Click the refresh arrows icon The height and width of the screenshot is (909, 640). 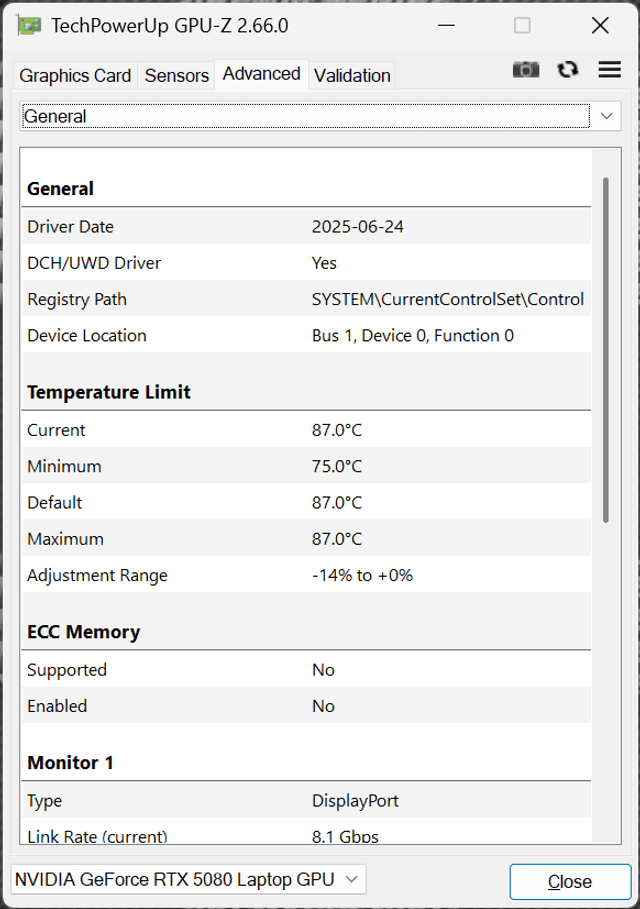[x=568, y=70]
